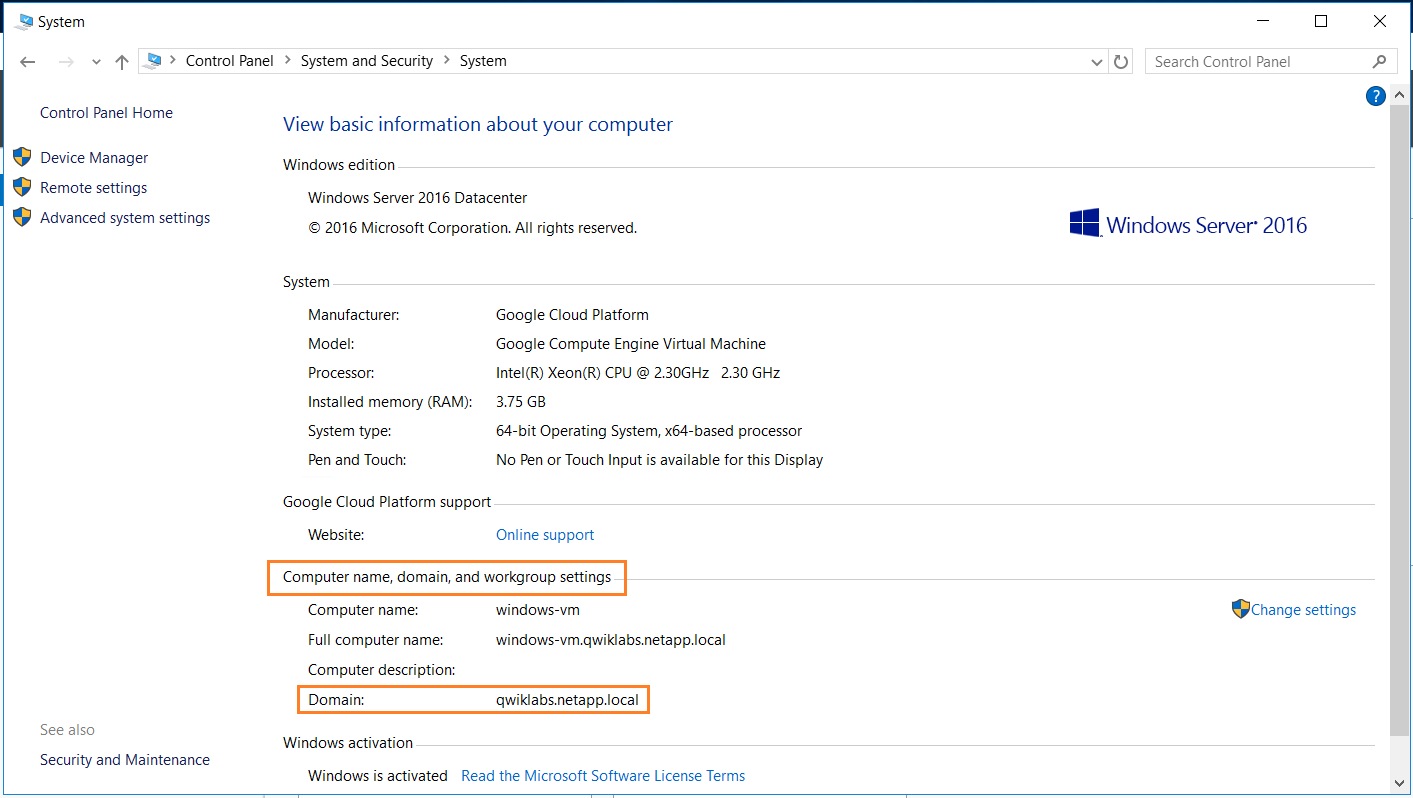The image size is (1413, 798).
Task: Go up one level with the up arrow
Action: click(122, 62)
